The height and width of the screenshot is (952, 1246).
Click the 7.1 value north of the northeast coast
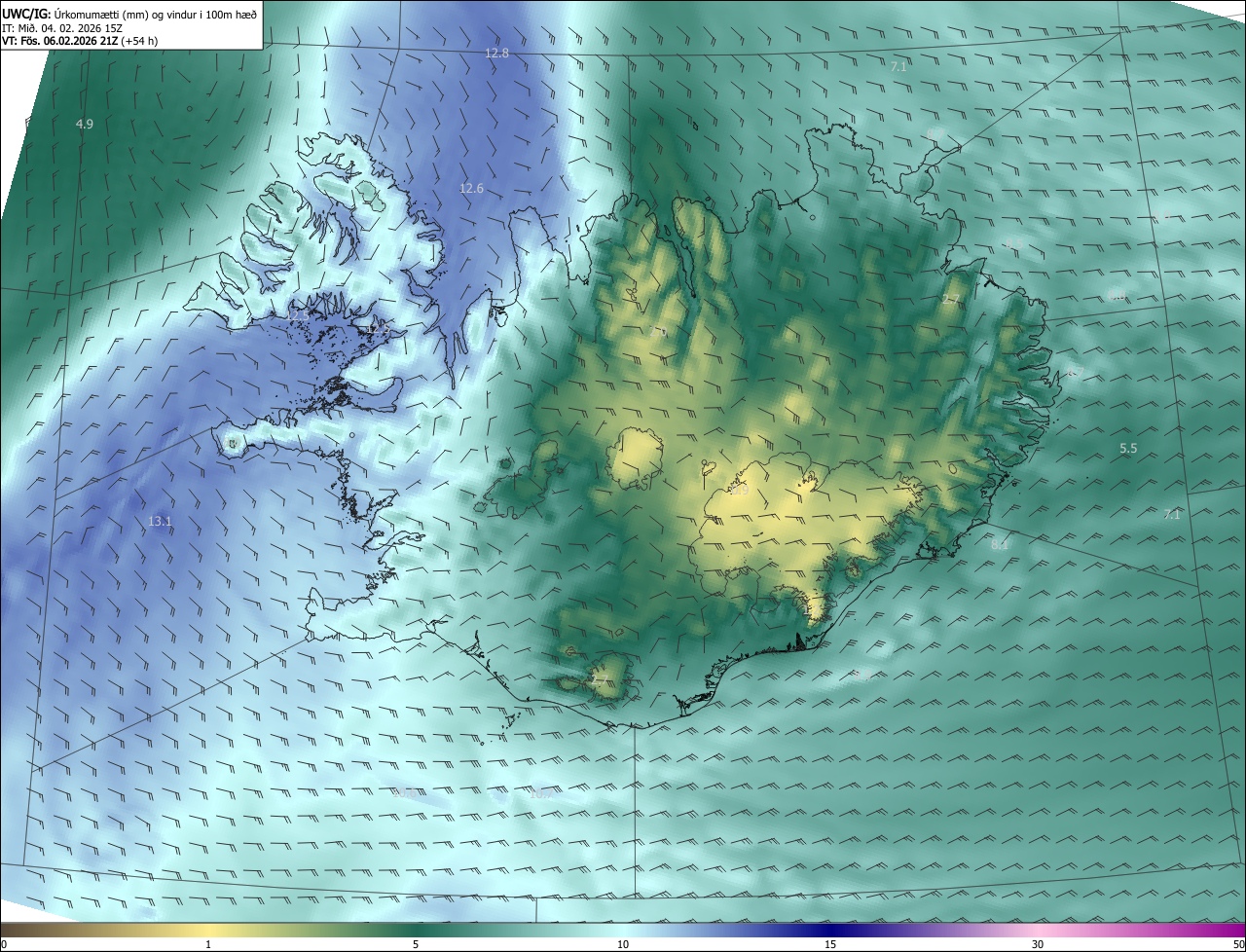pos(898,66)
